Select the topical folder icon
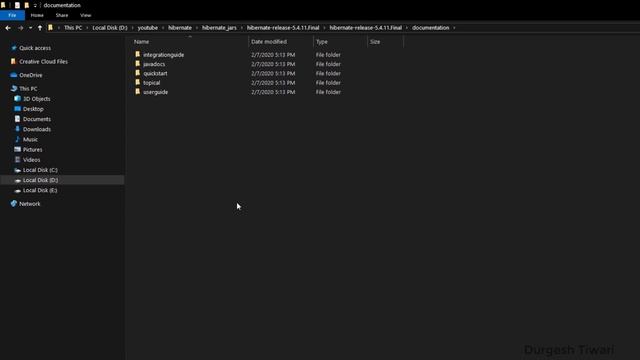Screen dimensions: 640x360 tap(138, 82)
